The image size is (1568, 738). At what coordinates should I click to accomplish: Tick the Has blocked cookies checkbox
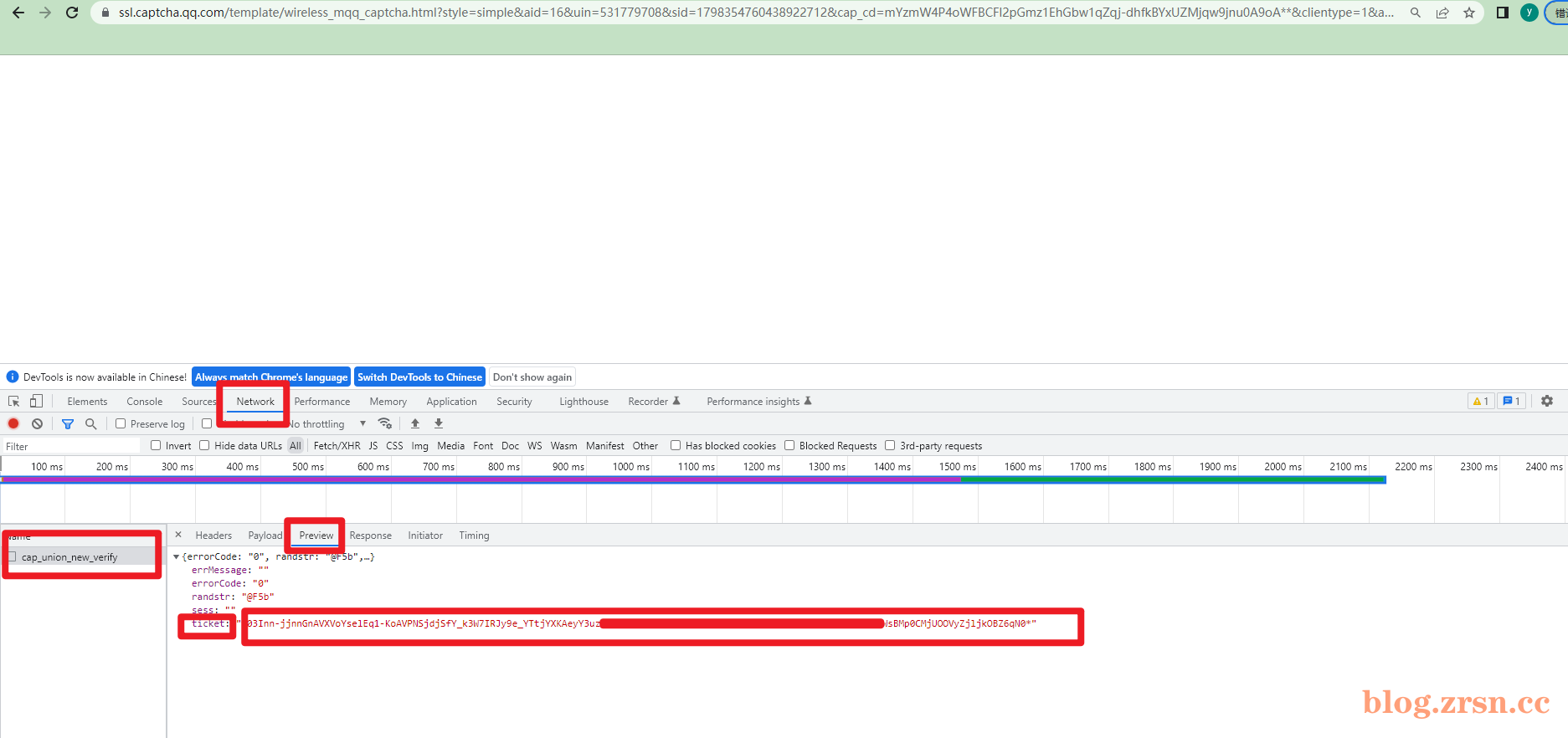coord(676,445)
